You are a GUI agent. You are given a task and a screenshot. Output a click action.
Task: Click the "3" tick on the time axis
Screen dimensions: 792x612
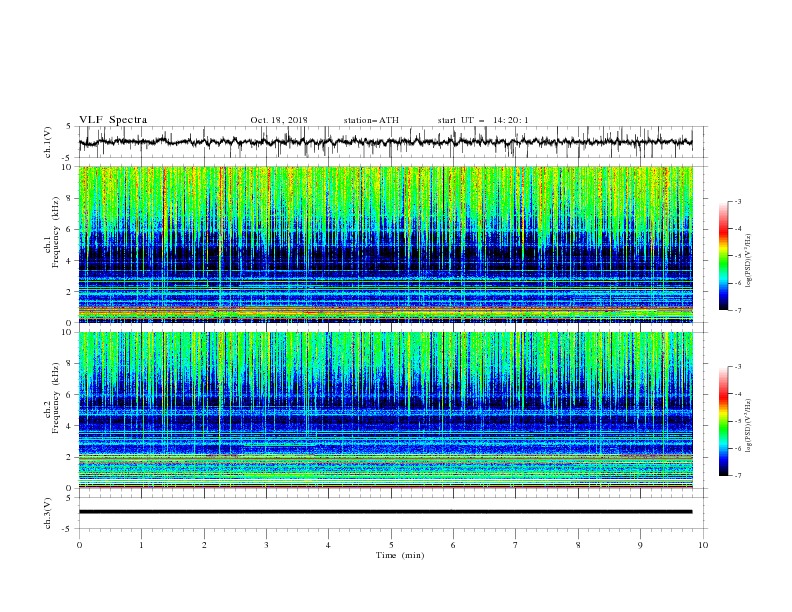tap(266, 545)
